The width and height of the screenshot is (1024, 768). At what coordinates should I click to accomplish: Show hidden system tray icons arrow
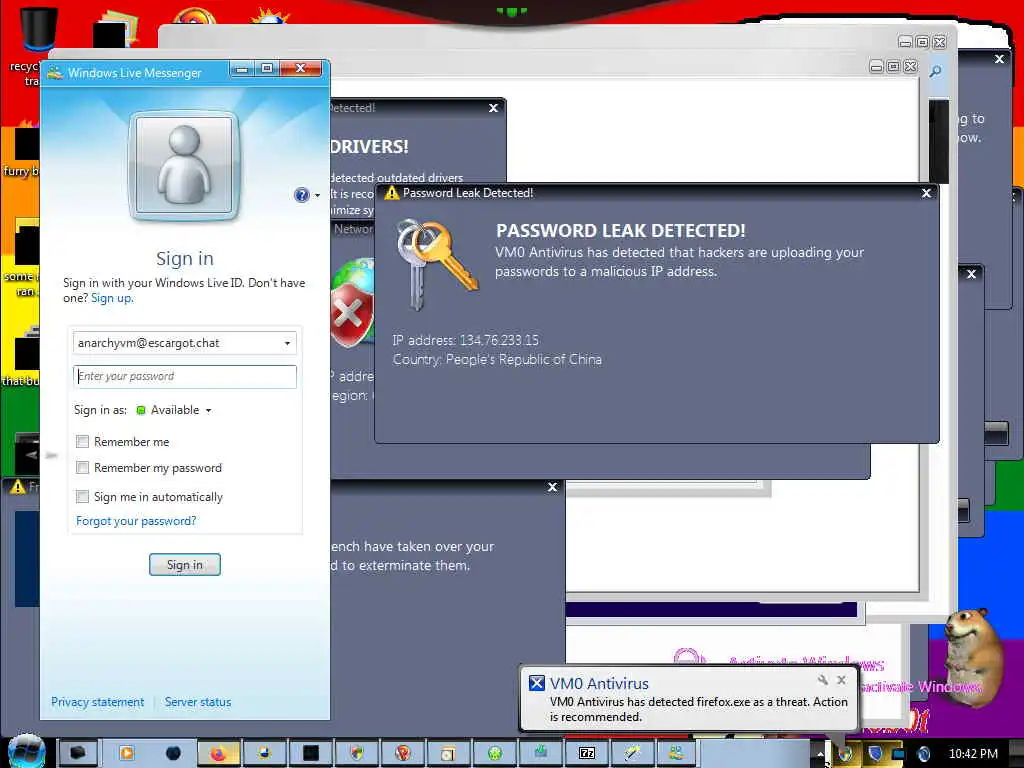[x=820, y=754]
